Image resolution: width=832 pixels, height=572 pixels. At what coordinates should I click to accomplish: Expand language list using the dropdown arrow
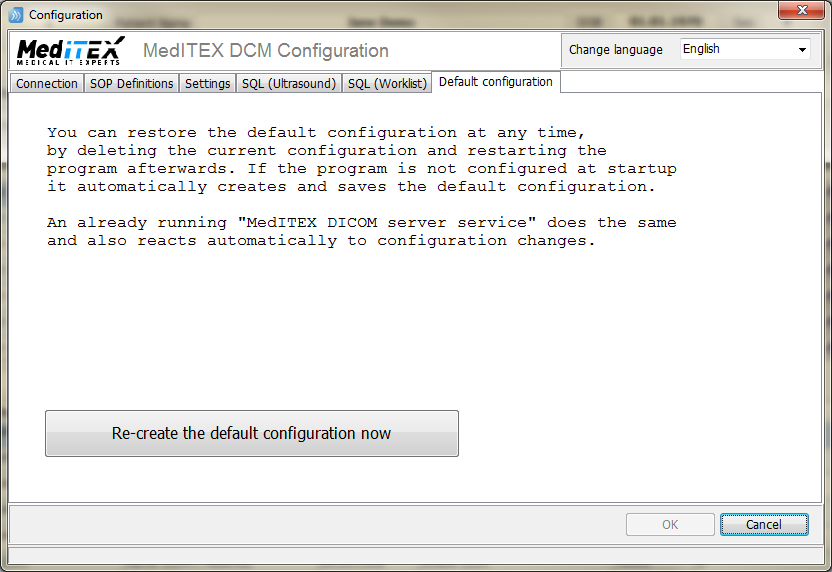pyautogui.click(x=802, y=50)
